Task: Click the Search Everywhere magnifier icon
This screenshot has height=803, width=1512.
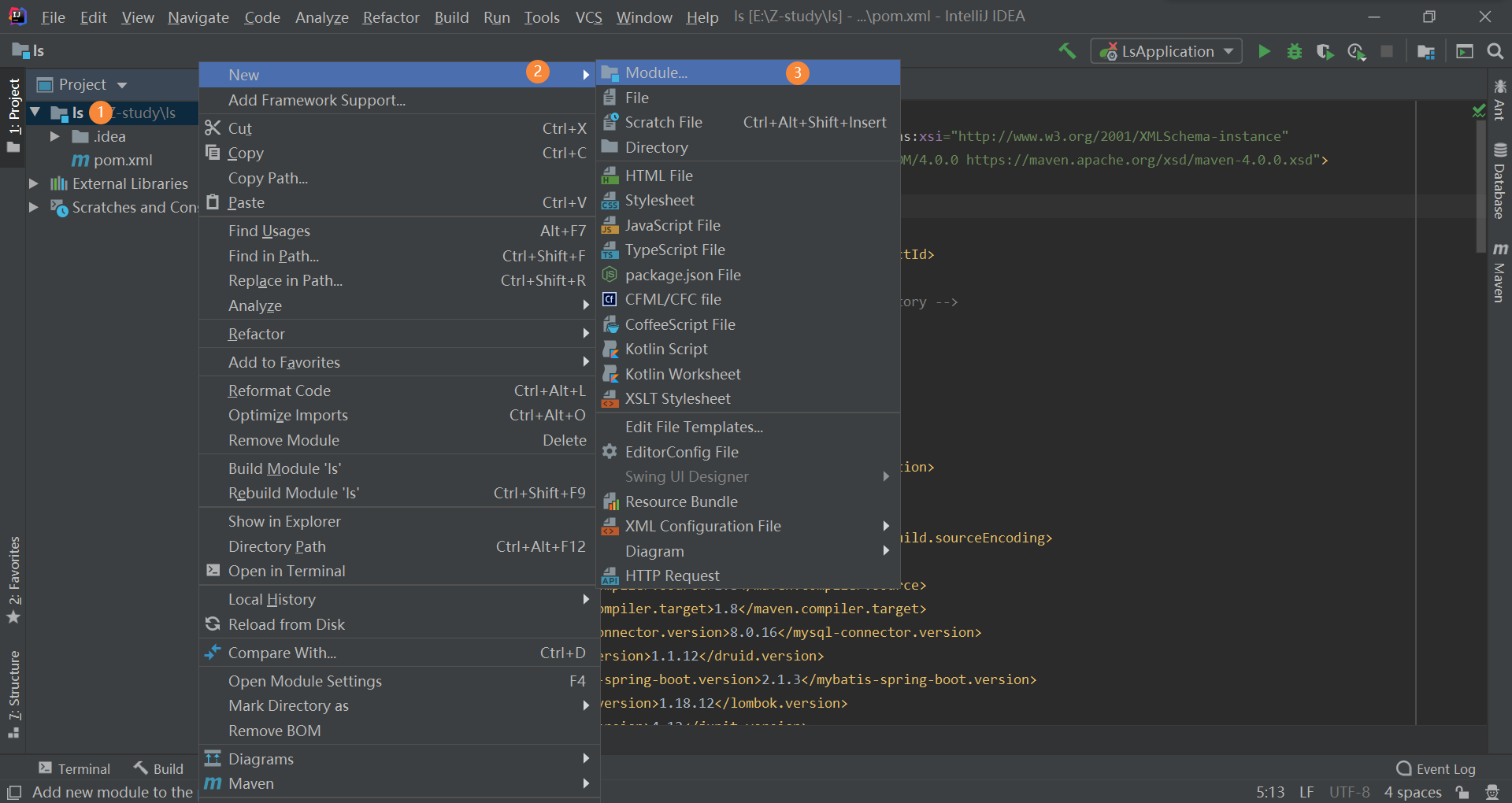Action: (1495, 51)
